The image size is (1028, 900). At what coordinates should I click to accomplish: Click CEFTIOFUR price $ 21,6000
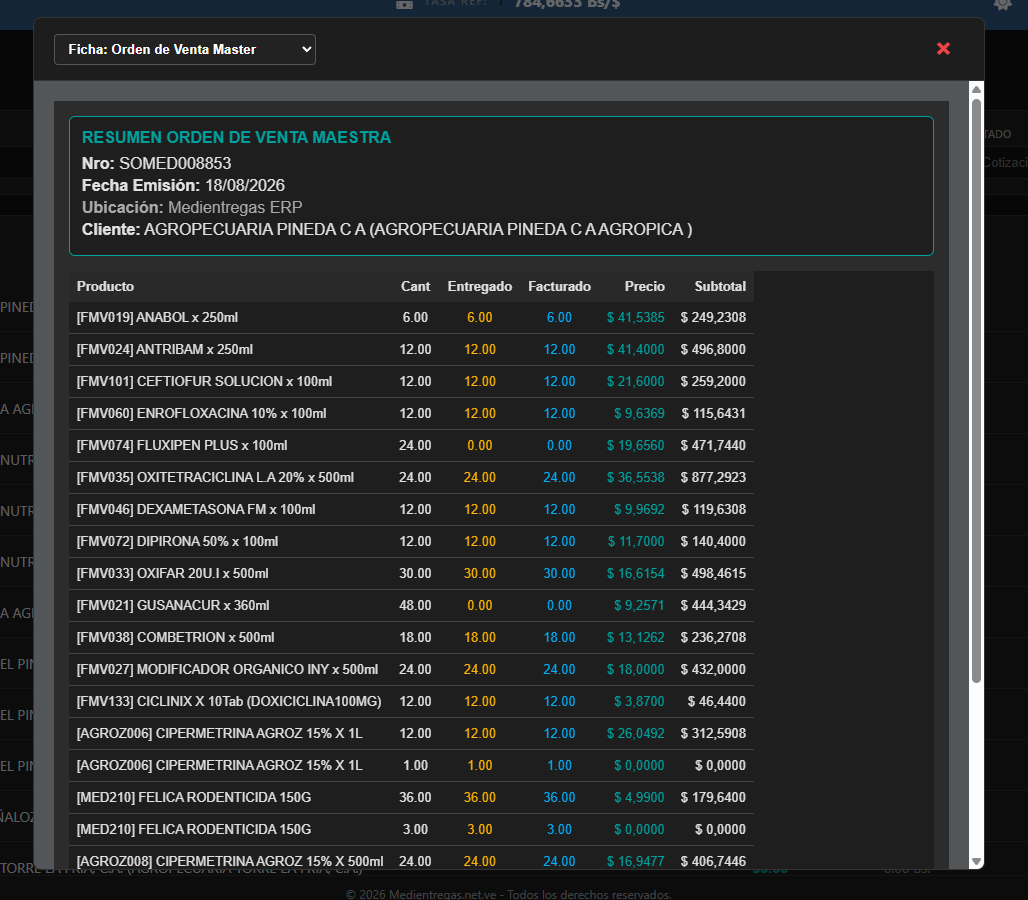coord(635,382)
